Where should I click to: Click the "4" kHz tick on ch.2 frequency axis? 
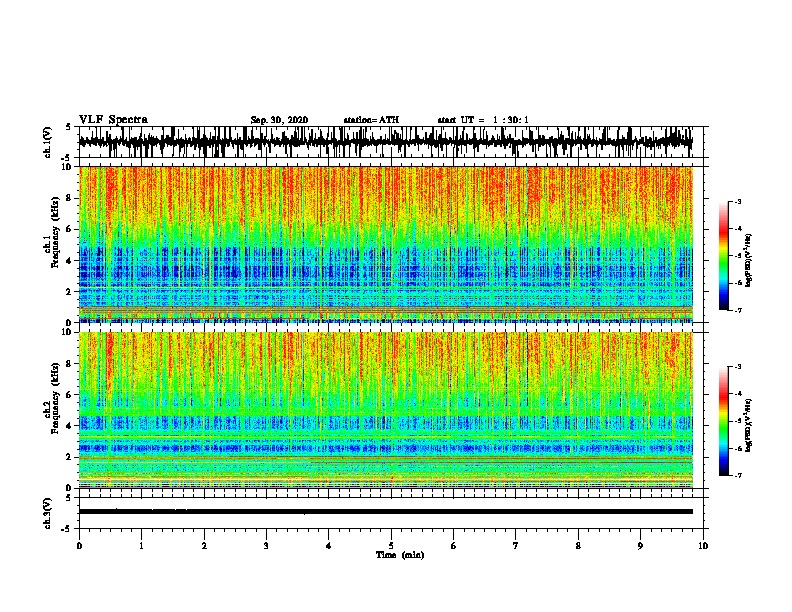point(70,426)
